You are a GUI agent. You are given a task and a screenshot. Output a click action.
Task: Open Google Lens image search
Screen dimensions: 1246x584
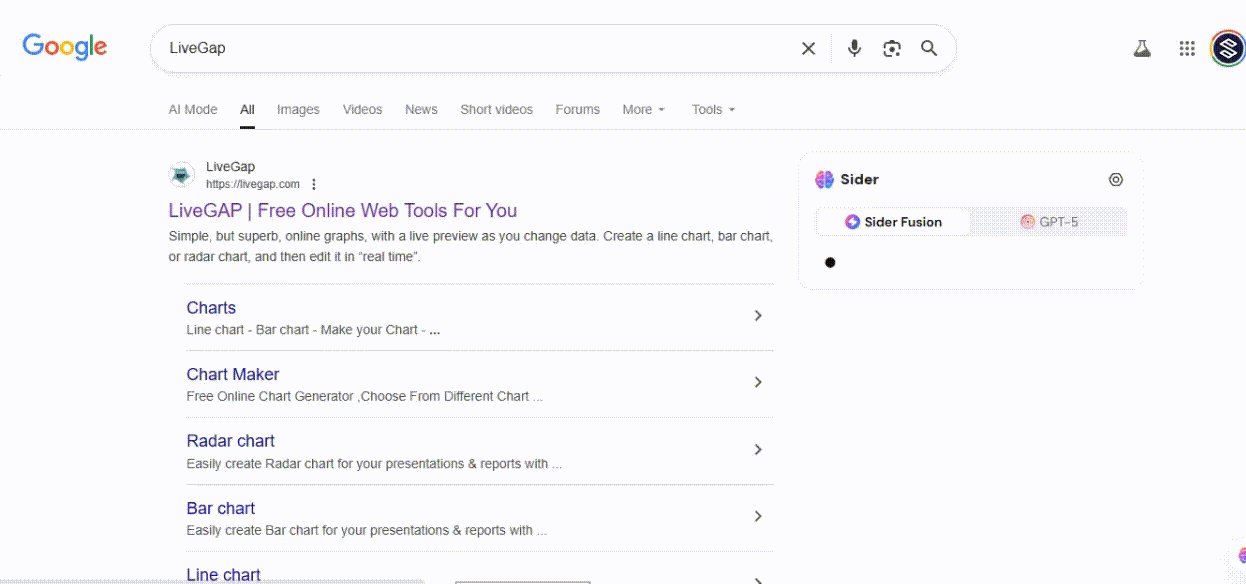point(891,49)
